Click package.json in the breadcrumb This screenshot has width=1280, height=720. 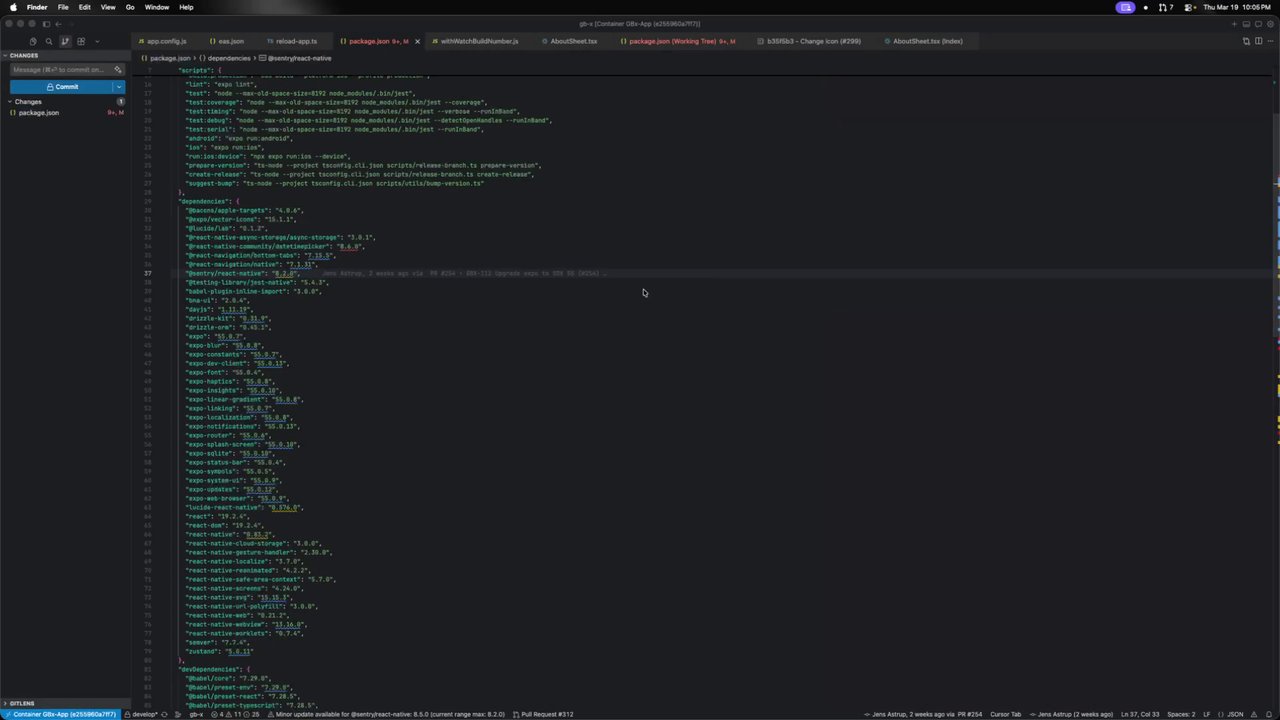pos(170,58)
